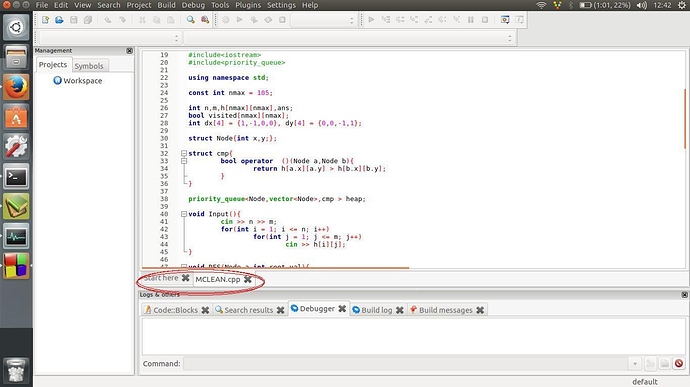Open the build target dropdown
This screenshot has width=690, height=387.
pos(323,20)
